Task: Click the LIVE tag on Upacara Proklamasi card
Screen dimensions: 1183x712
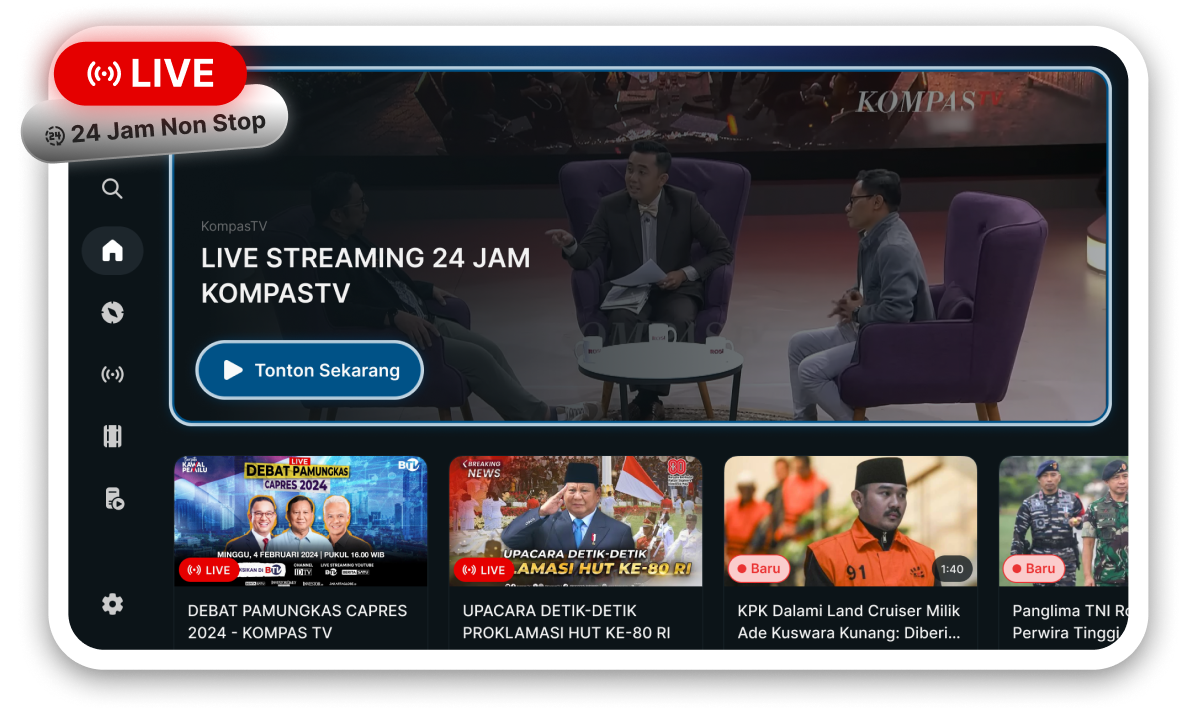Action: 484,569
